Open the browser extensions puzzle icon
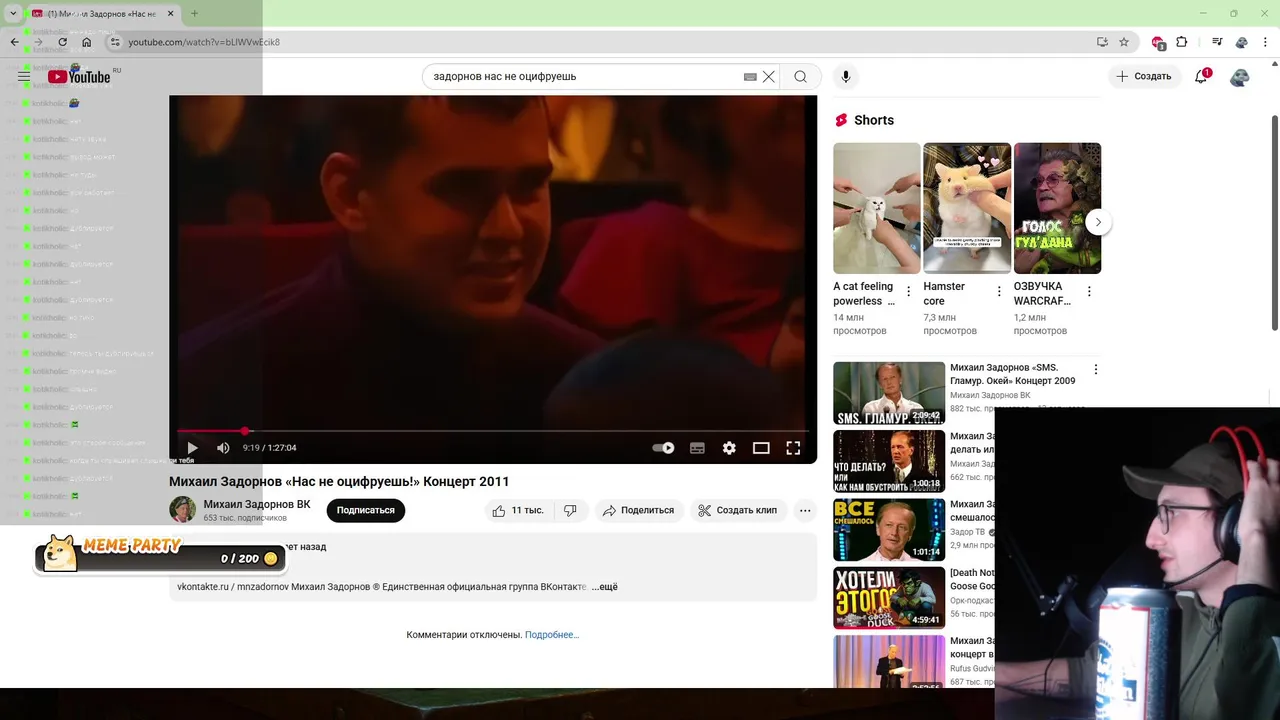 (x=1182, y=42)
